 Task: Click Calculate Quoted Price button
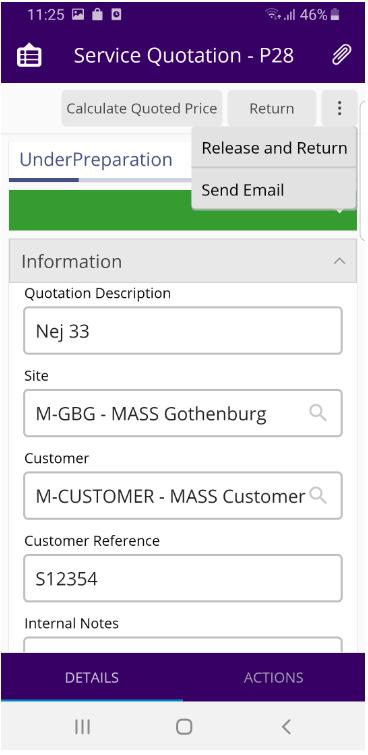(142, 108)
